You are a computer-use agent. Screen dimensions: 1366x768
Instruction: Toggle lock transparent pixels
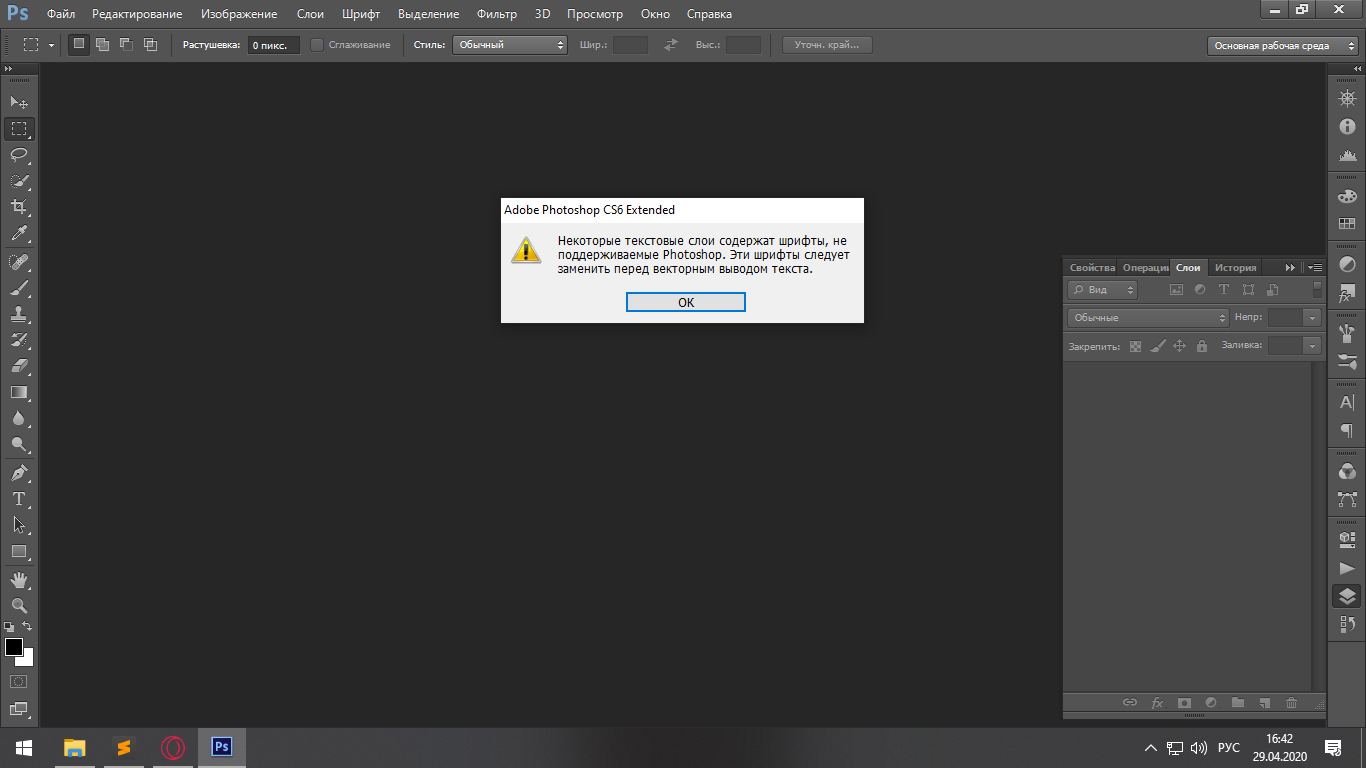1135,346
